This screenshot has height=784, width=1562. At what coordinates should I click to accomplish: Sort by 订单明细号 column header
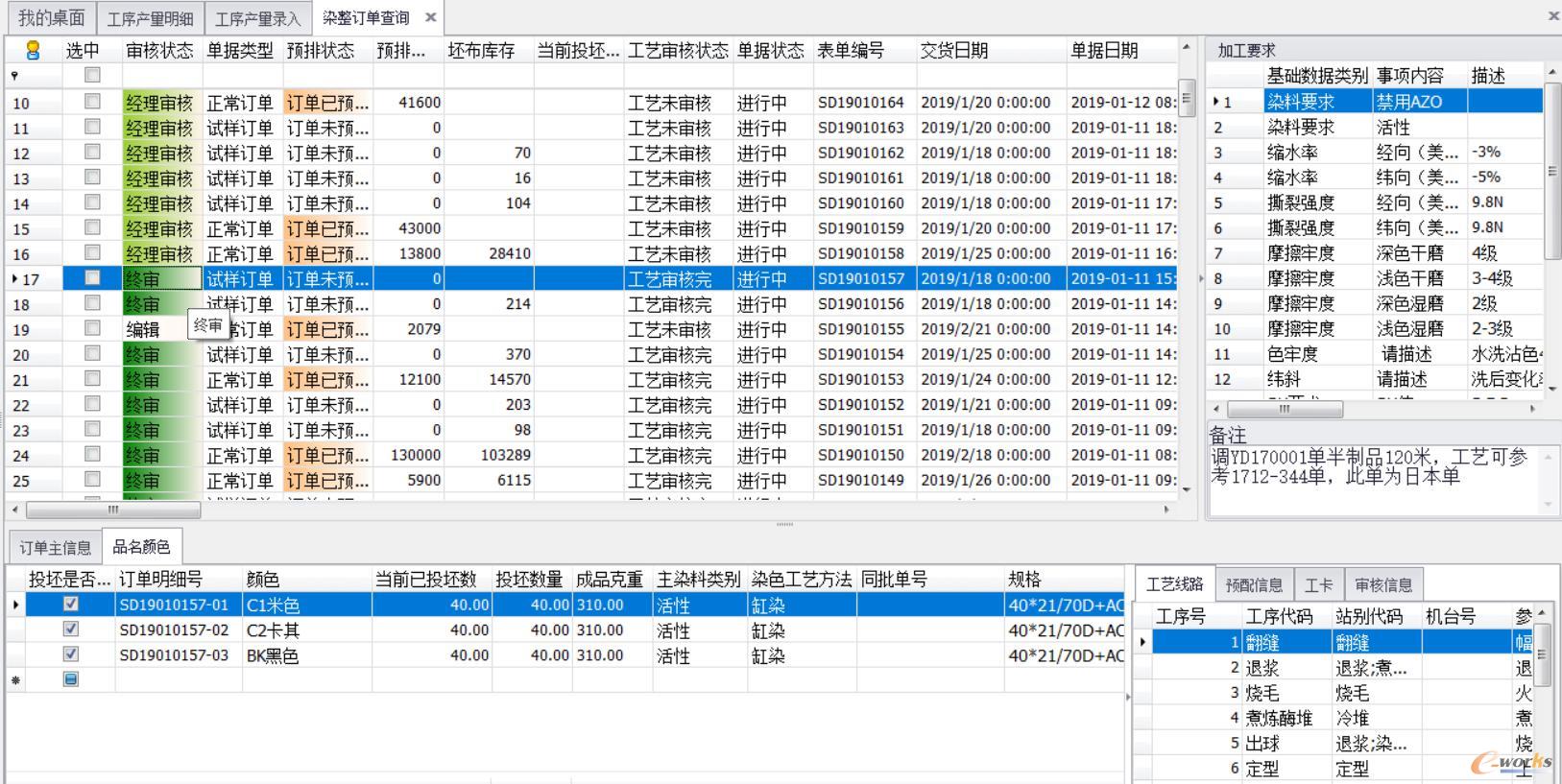[x=178, y=580]
